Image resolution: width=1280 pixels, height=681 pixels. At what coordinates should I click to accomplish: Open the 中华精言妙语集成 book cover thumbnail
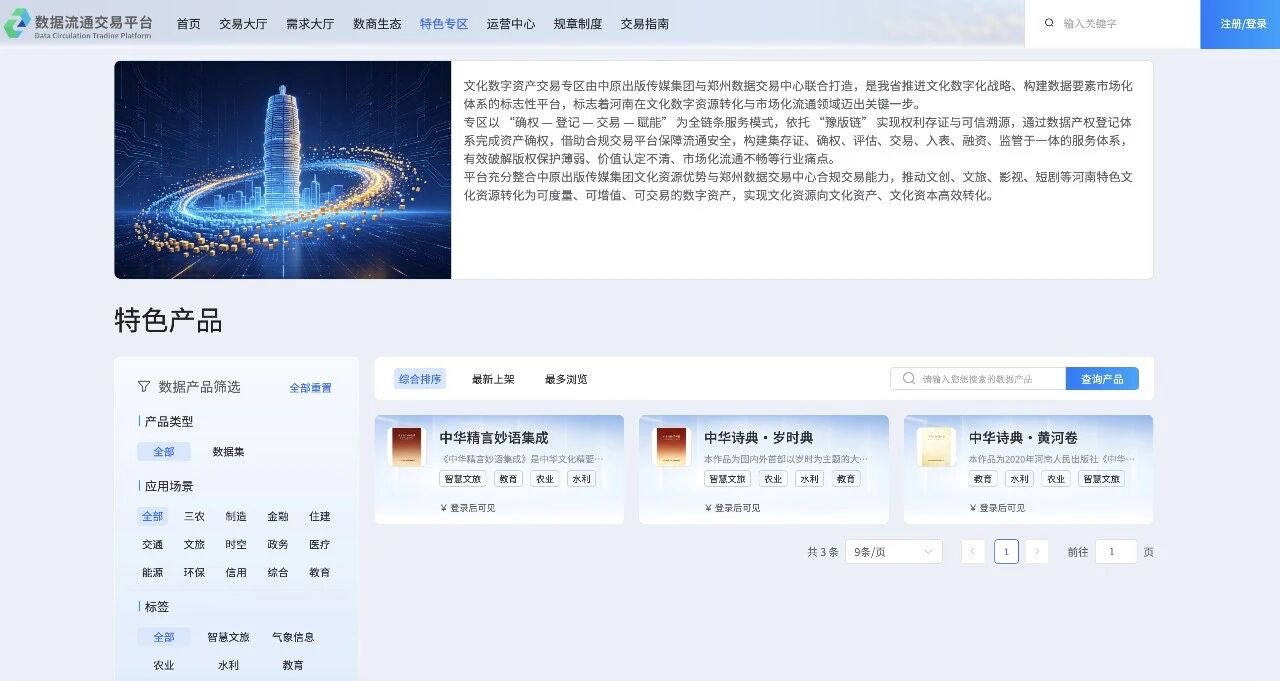click(x=406, y=447)
